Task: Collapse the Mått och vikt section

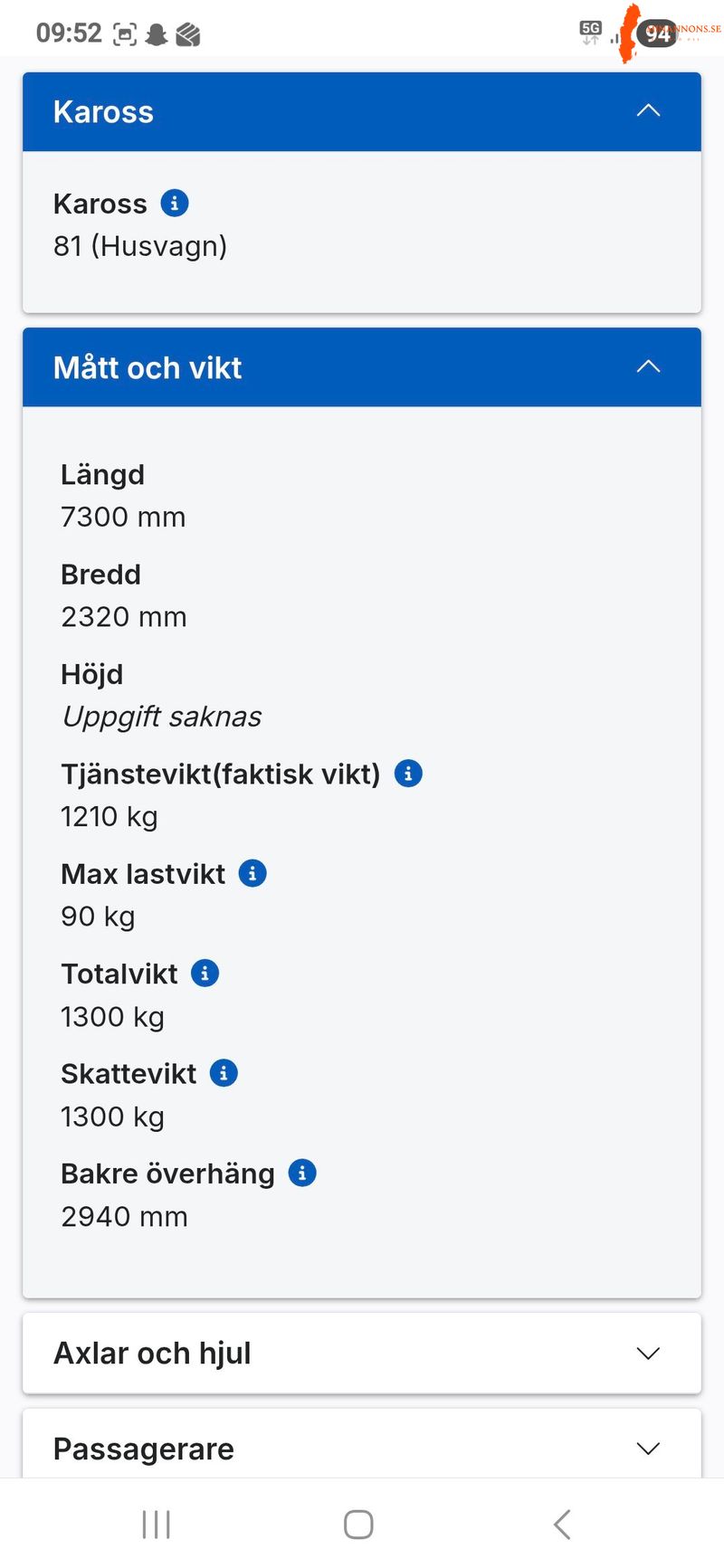Action: click(x=648, y=366)
